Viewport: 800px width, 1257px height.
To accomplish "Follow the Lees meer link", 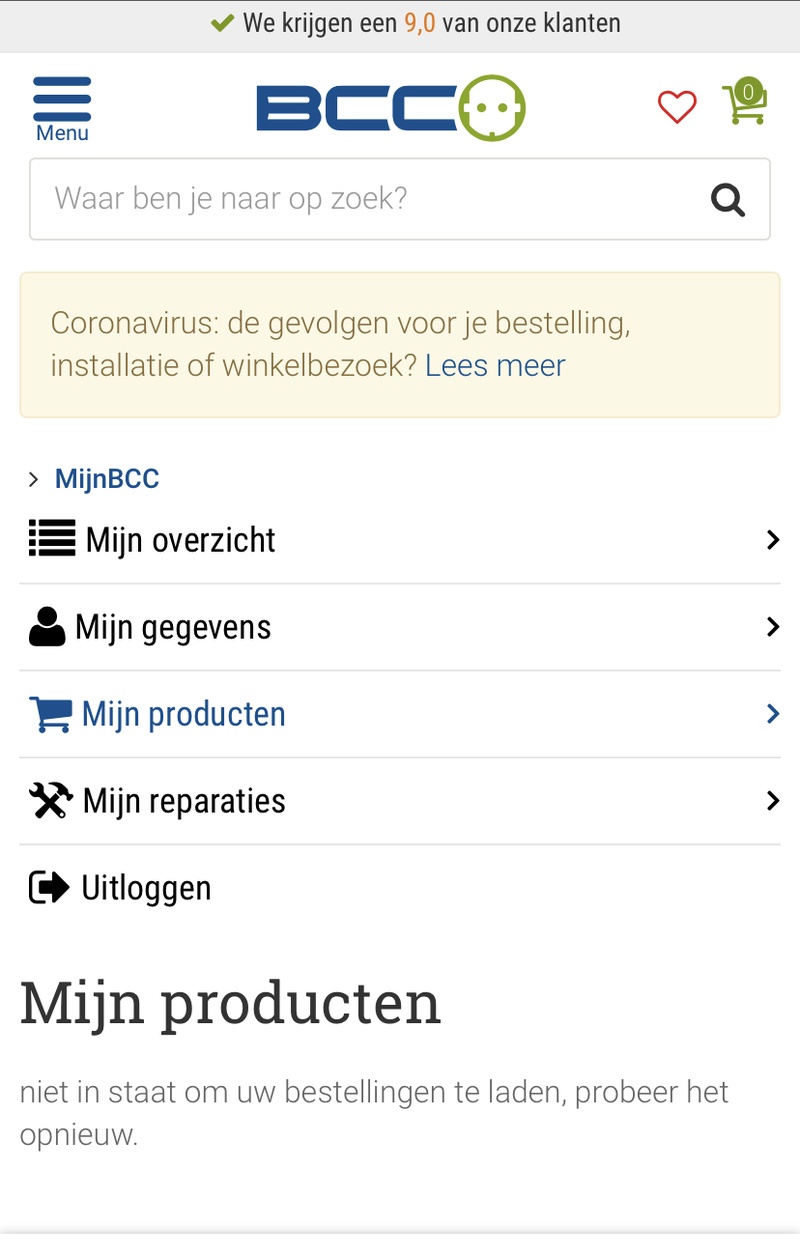I will (495, 365).
